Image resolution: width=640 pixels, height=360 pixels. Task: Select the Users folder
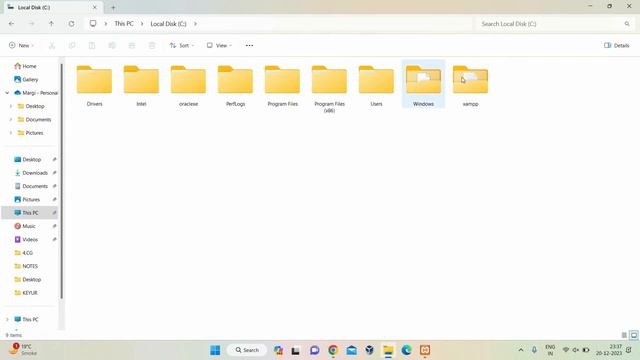(x=376, y=86)
